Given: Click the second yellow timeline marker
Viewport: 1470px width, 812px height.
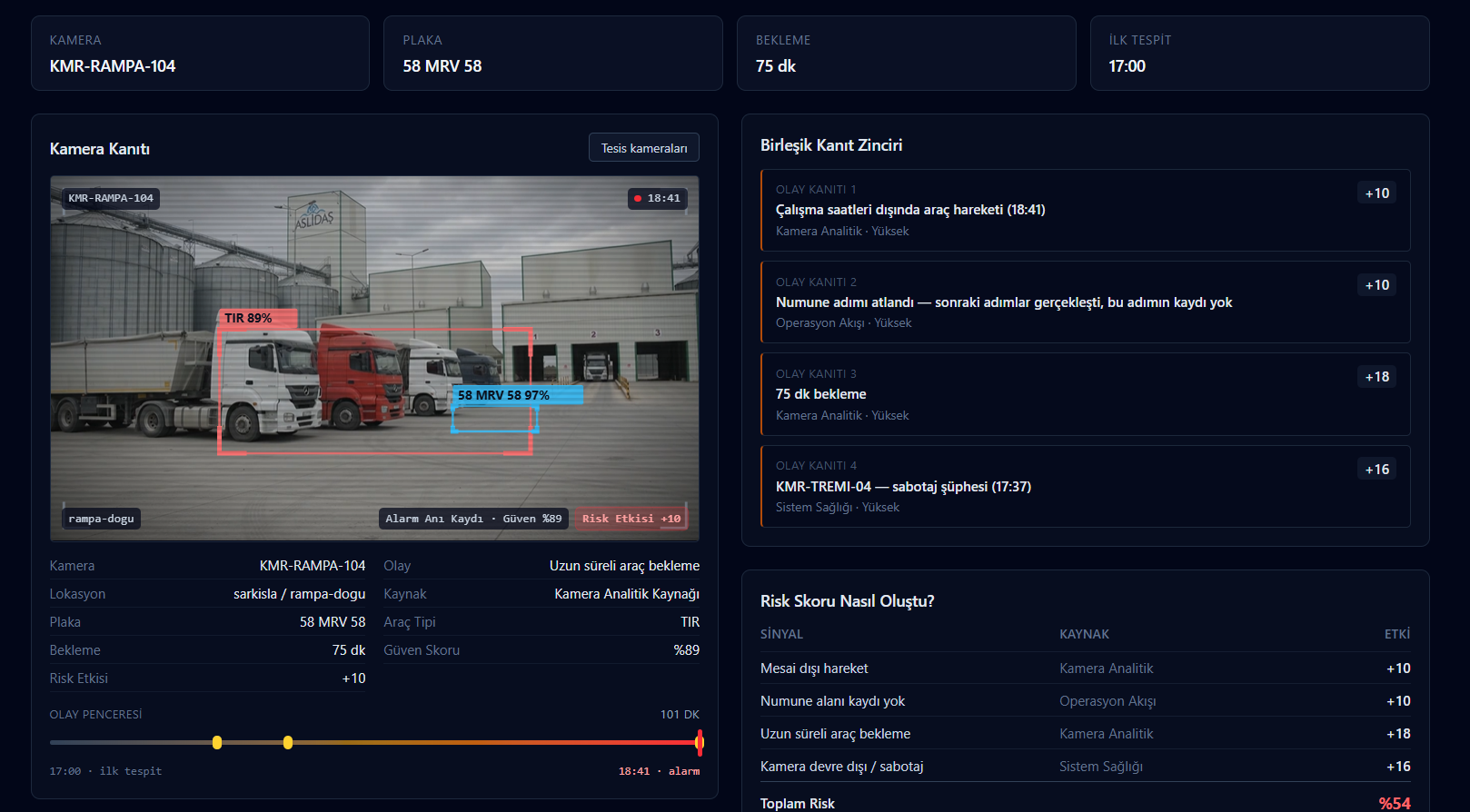Looking at the screenshot, I should click(288, 742).
